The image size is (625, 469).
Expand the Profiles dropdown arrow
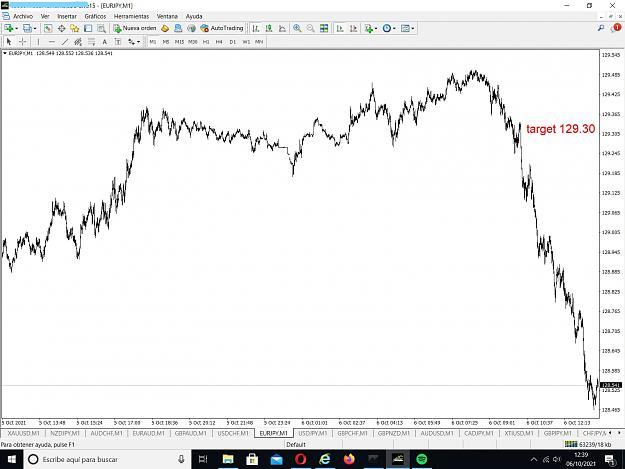[x=35, y=28]
